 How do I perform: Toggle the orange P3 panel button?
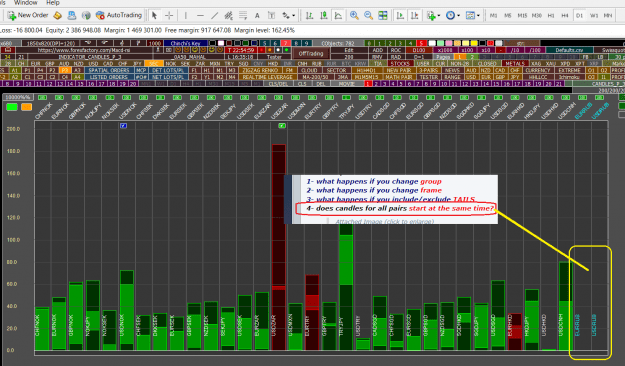[65, 70]
